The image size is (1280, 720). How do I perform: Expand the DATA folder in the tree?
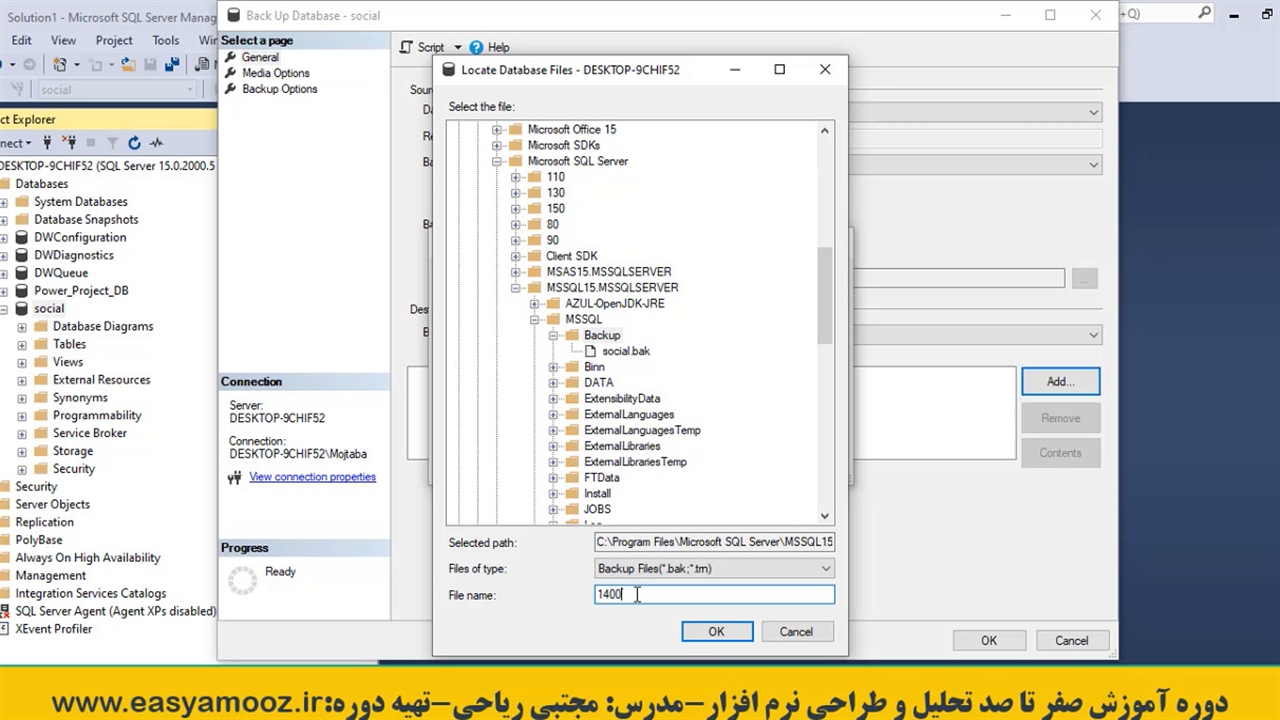pos(553,383)
